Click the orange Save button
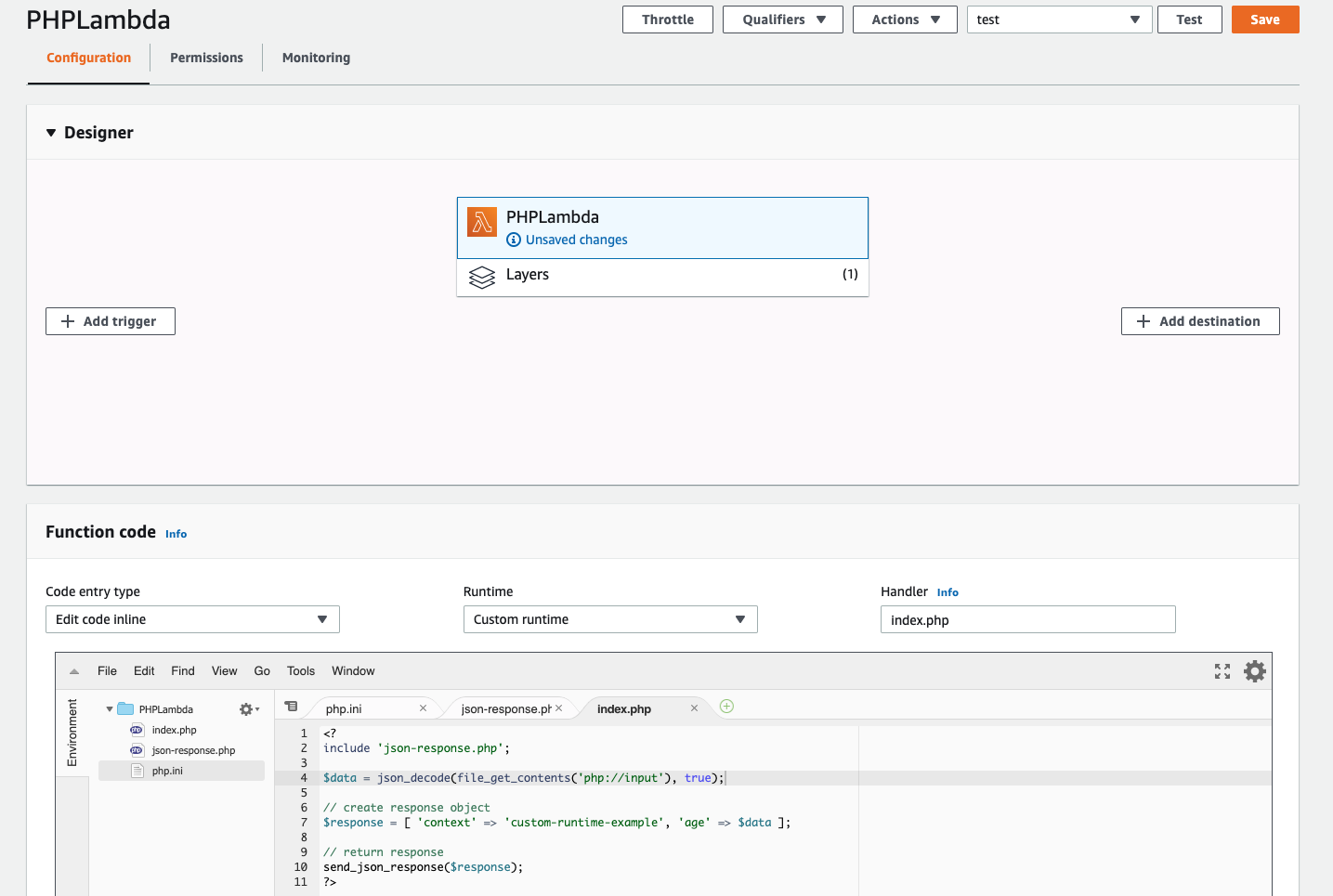Viewport: 1333px width, 896px height. [x=1265, y=19]
